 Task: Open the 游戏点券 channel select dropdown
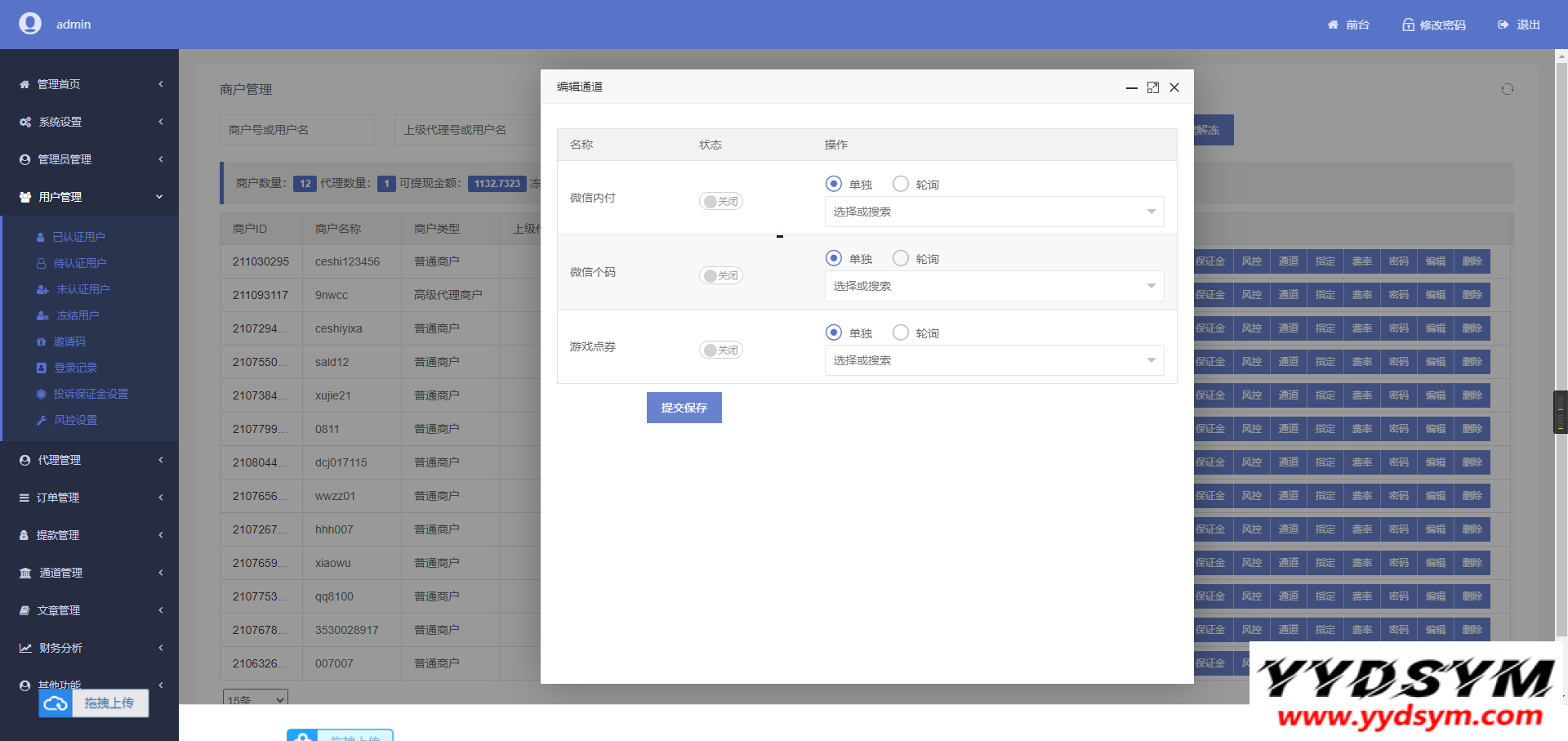coord(994,360)
